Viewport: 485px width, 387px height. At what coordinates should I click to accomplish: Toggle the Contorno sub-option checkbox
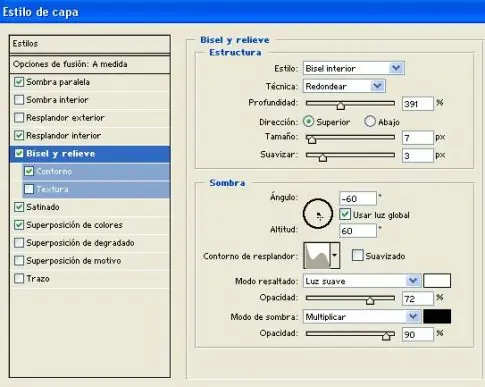point(29,171)
